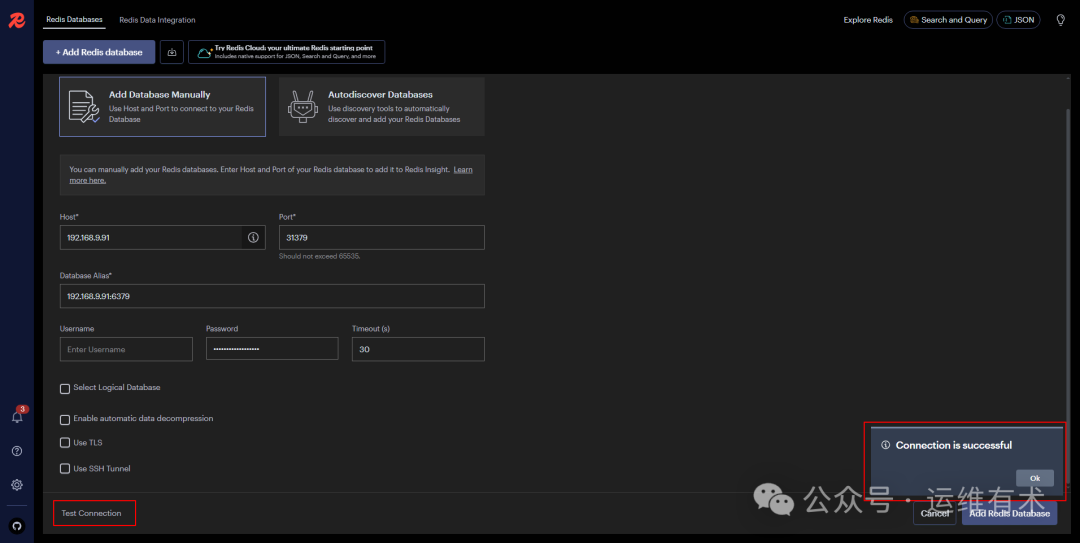The image size is (1080, 543).
Task: Click Ok in the success notification
Action: pos(1035,478)
